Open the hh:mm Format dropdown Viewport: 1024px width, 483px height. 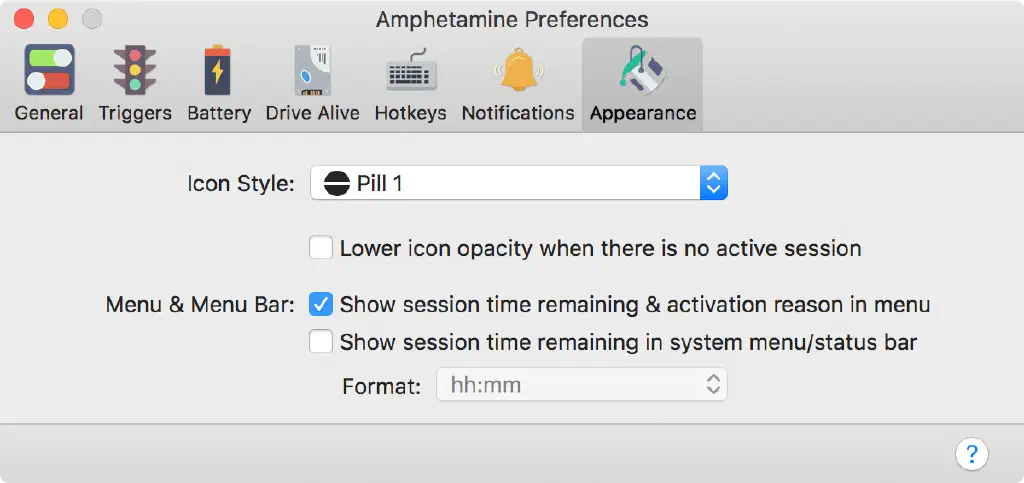pyautogui.click(x=581, y=385)
